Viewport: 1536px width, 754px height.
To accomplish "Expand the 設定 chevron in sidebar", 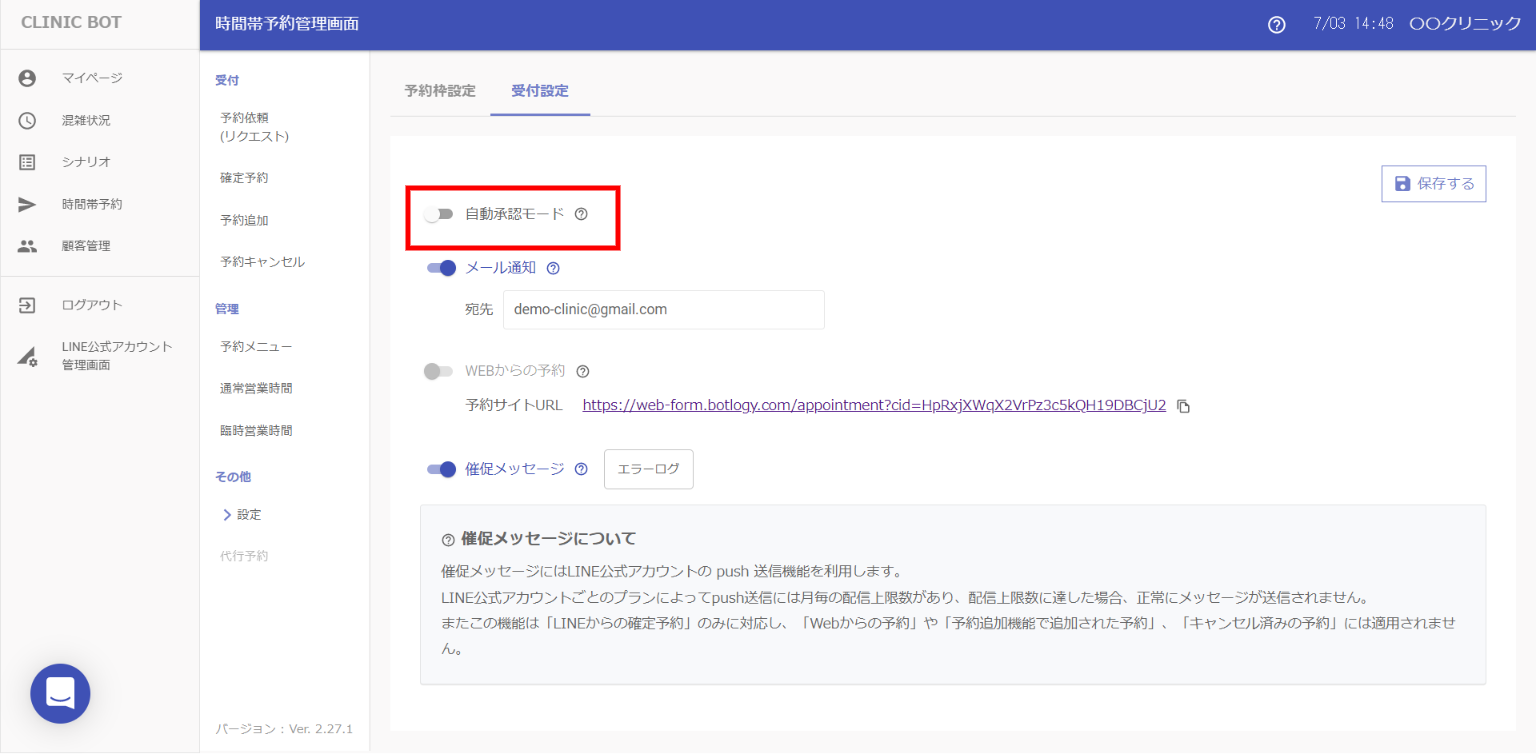I will pyautogui.click(x=227, y=515).
